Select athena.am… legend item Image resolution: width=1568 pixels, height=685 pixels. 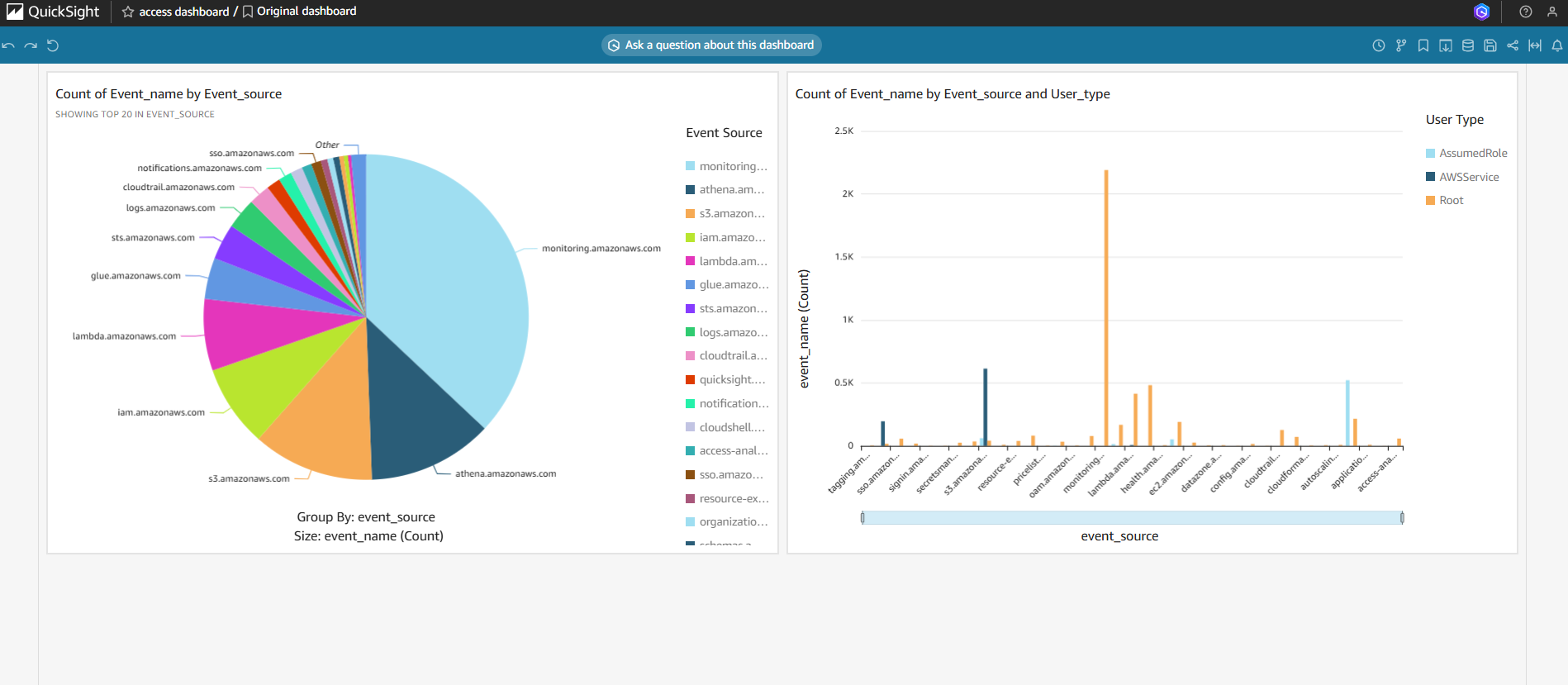click(x=725, y=190)
